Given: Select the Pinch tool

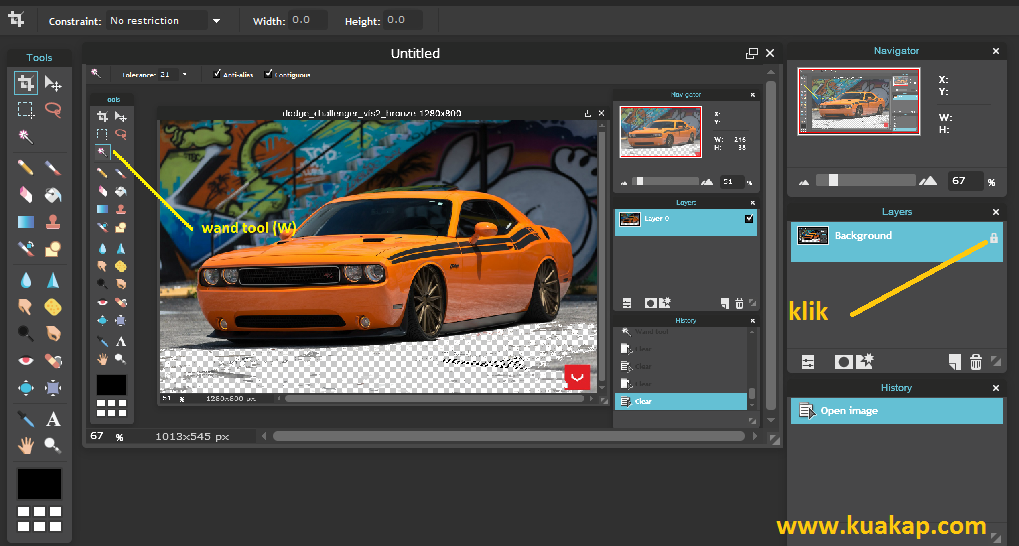Looking at the screenshot, I should (53, 388).
